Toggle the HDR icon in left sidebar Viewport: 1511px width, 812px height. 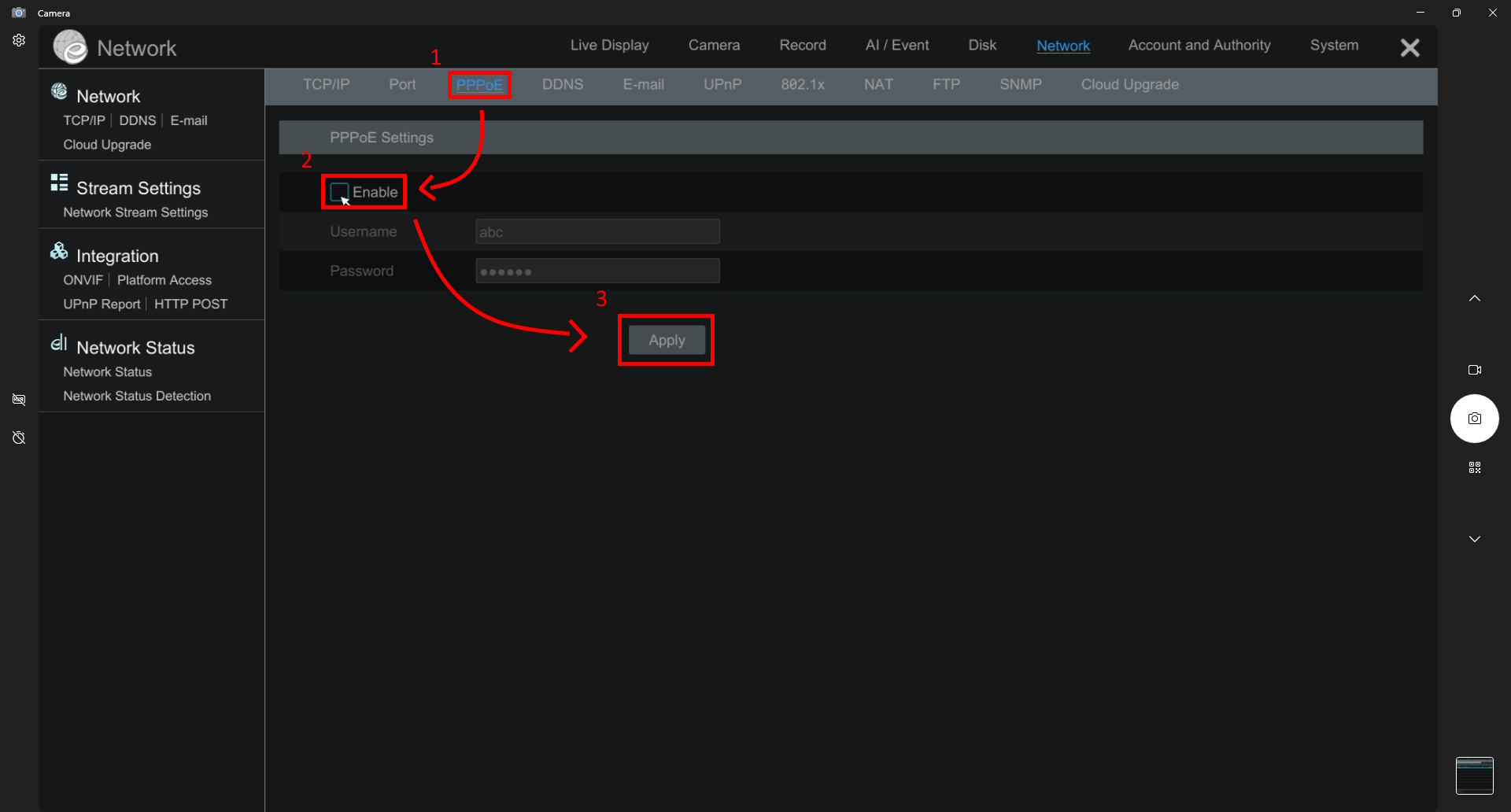[x=19, y=400]
